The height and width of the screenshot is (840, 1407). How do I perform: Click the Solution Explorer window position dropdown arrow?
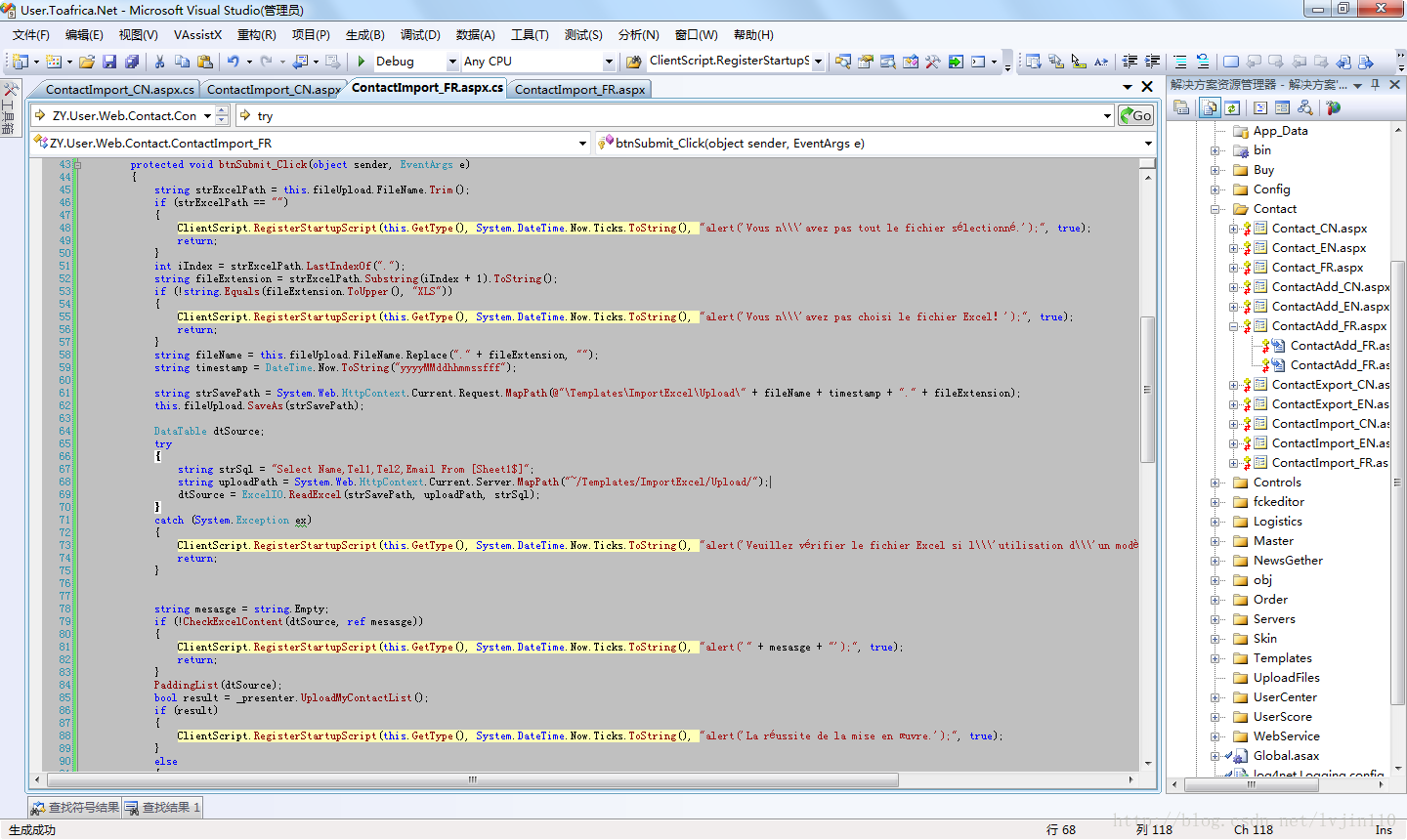click(x=1358, y=85)
